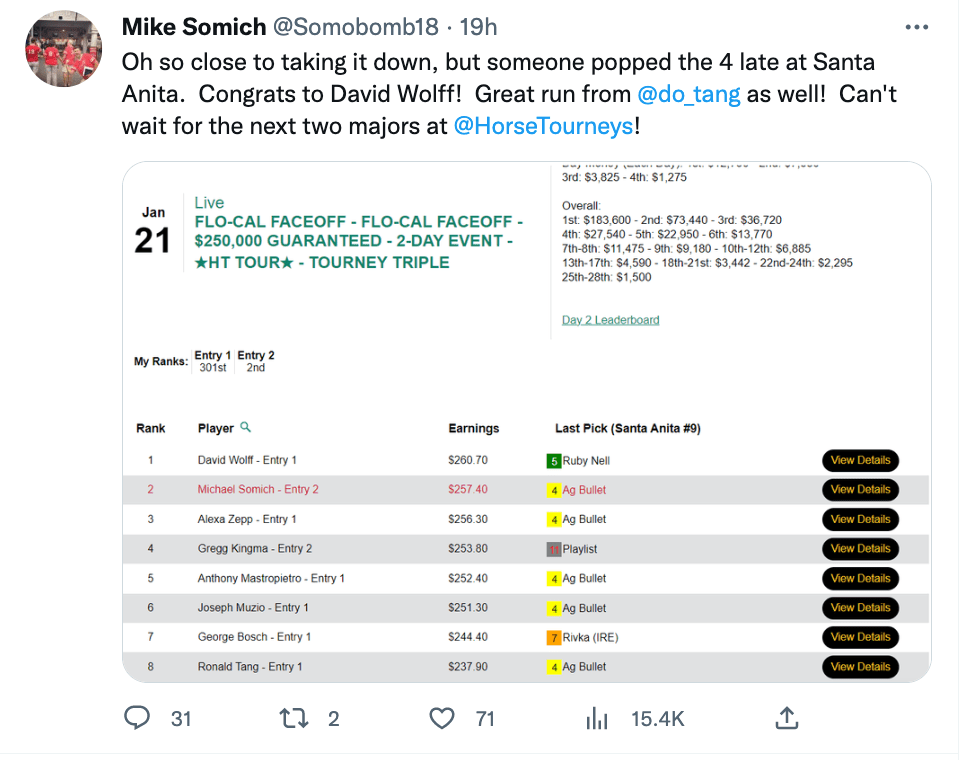Click the Mike Somich display name
975x760 pixels.
click(194, 27)
